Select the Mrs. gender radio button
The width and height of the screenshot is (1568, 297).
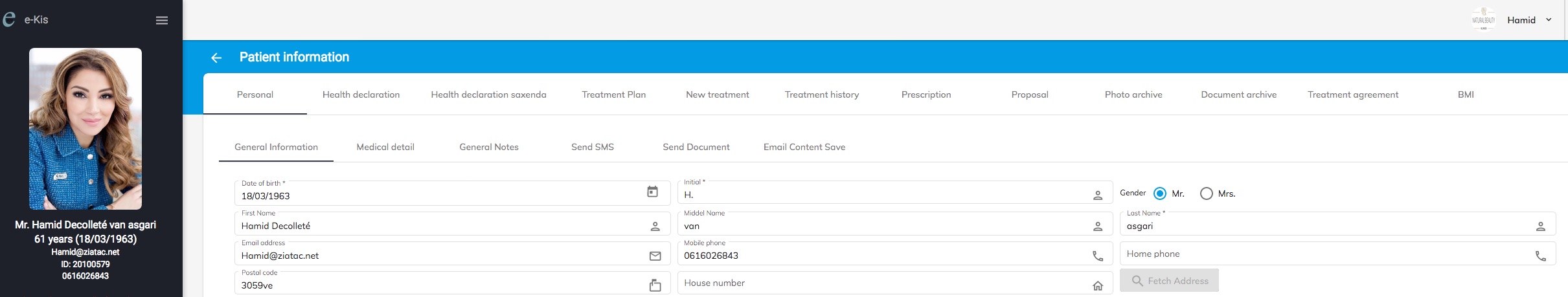pyautogui.click(x=1206, y=193)
